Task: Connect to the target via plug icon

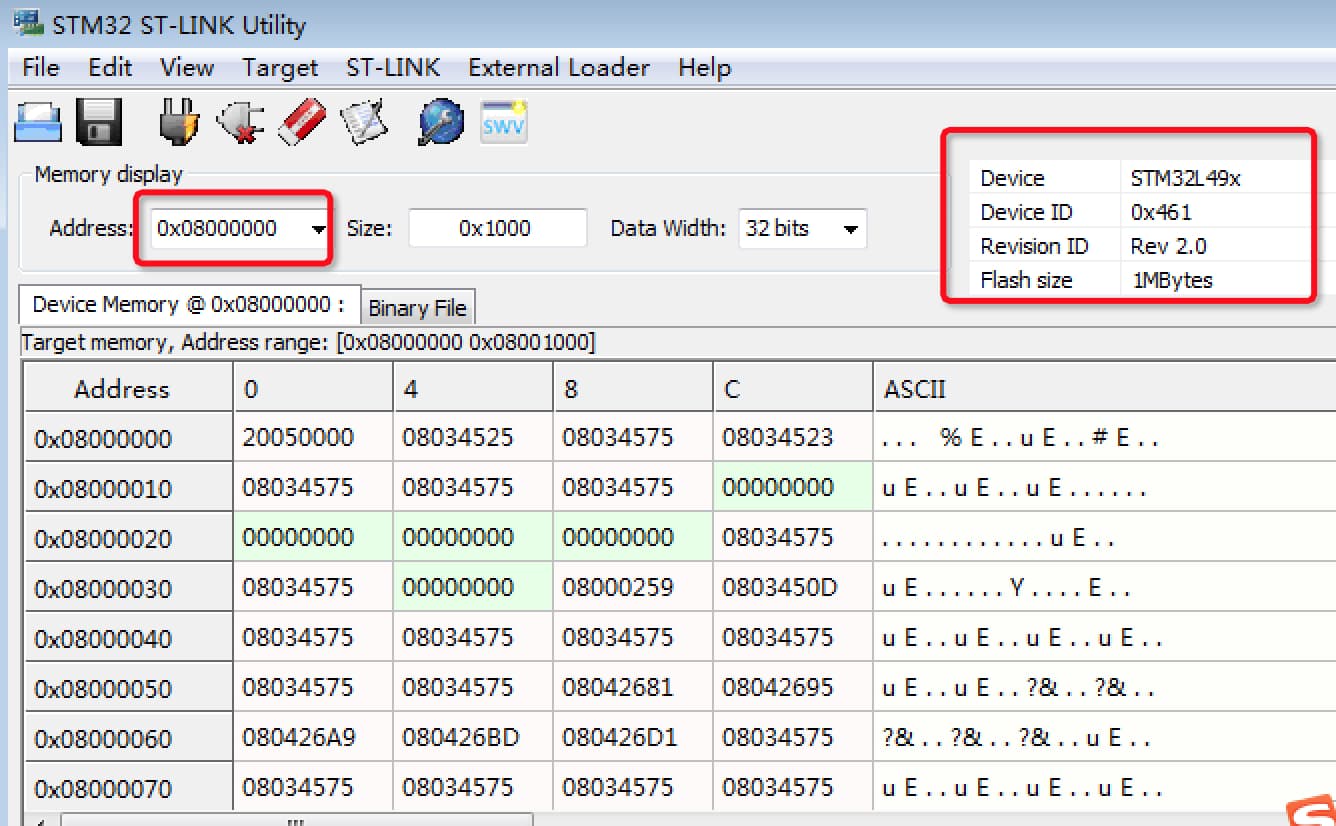Action: (178, 122)
